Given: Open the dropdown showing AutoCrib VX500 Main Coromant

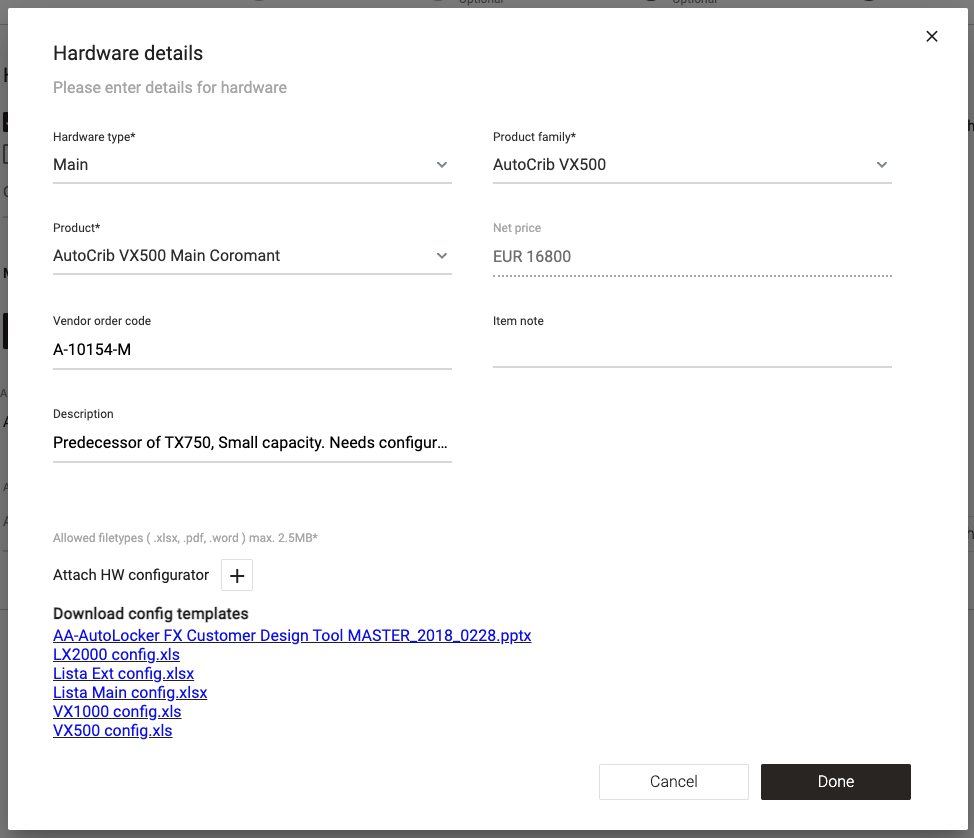Looking at the screenshot, I should pyautogui.click(x=240, y=256).
